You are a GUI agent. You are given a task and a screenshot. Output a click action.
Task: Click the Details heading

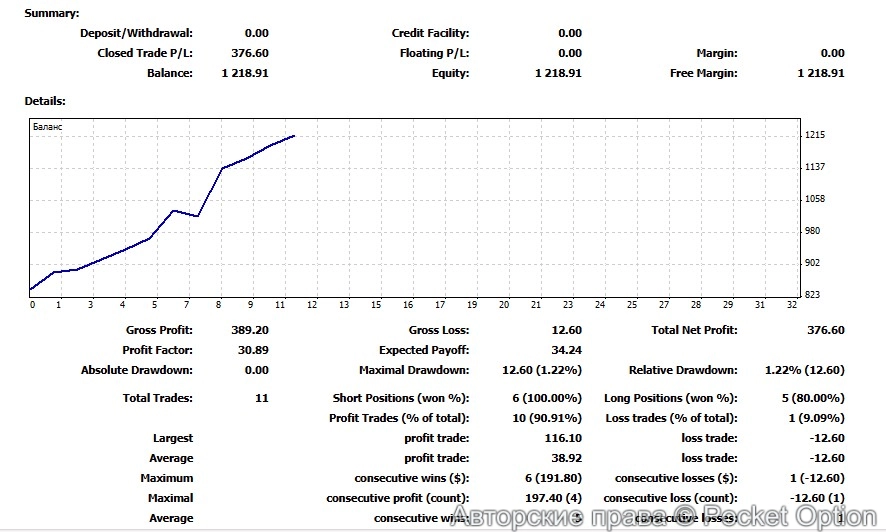45,101
